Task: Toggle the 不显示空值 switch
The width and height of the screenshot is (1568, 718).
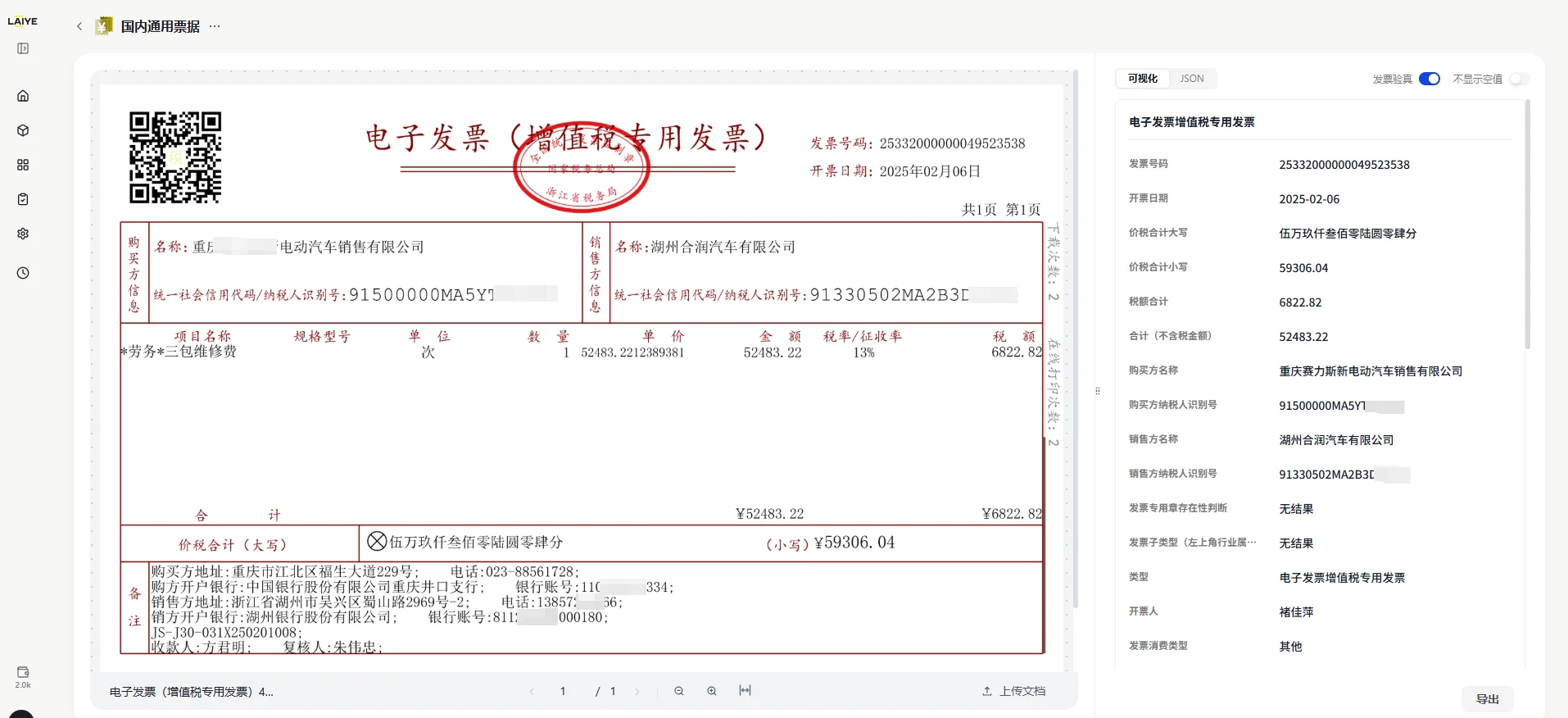Action: point(1520,79)
